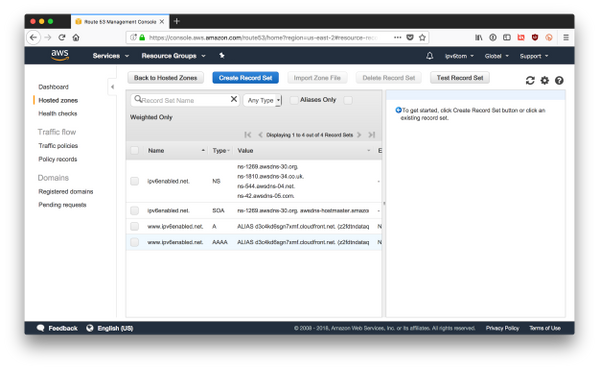Open Hosted zones in the sidebar
Viewport: 599px width, 369px height.
point(58,100)
